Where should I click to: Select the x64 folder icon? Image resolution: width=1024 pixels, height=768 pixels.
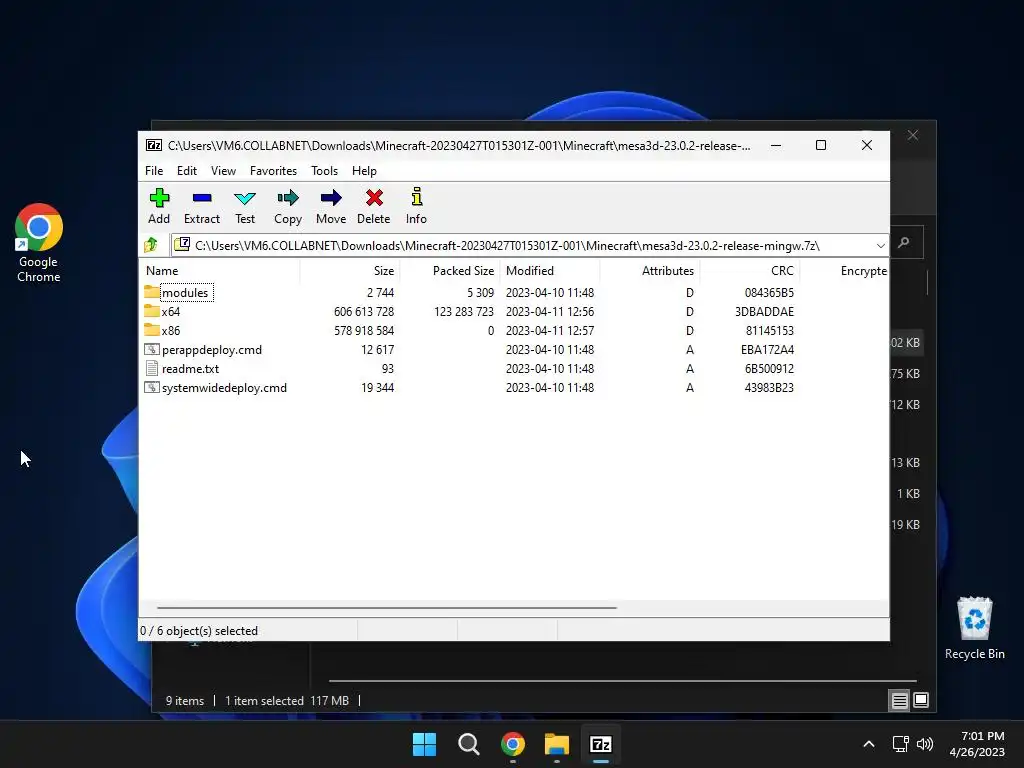coord(152,311)
